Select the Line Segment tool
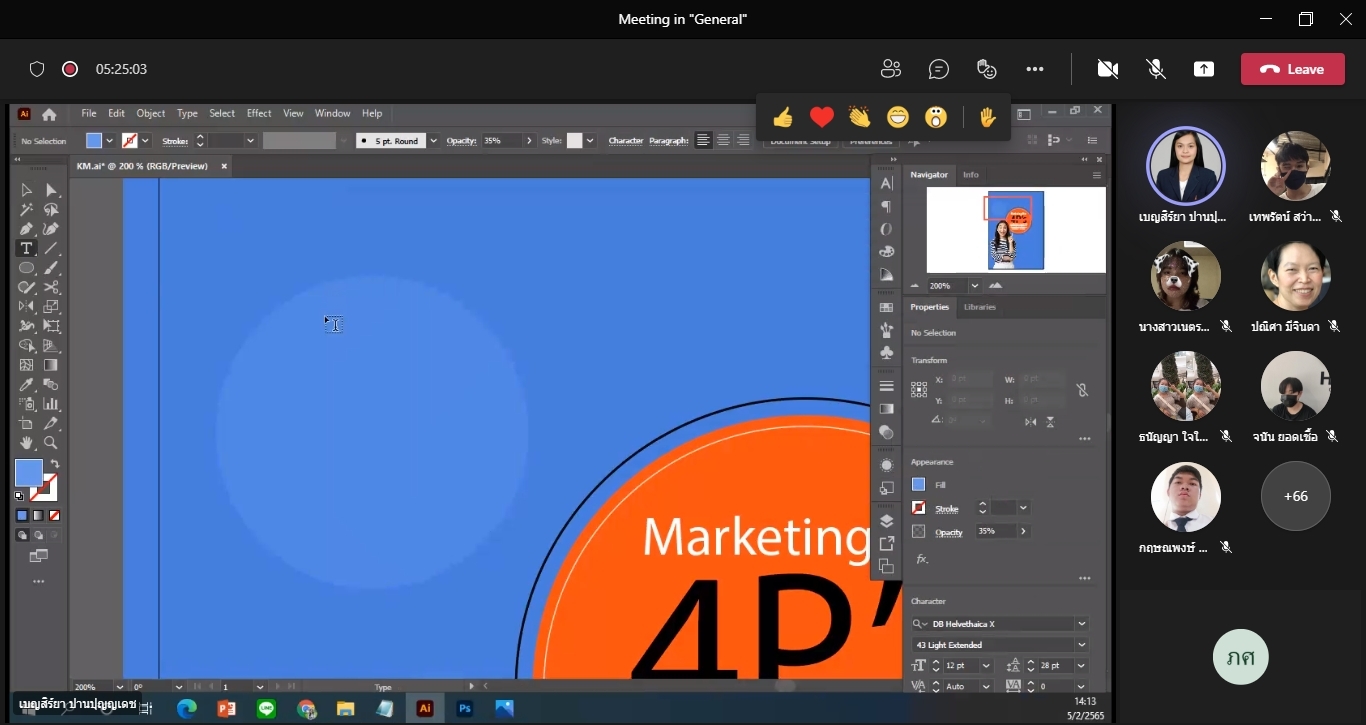The image size is (1366, 725). point(51,248)
